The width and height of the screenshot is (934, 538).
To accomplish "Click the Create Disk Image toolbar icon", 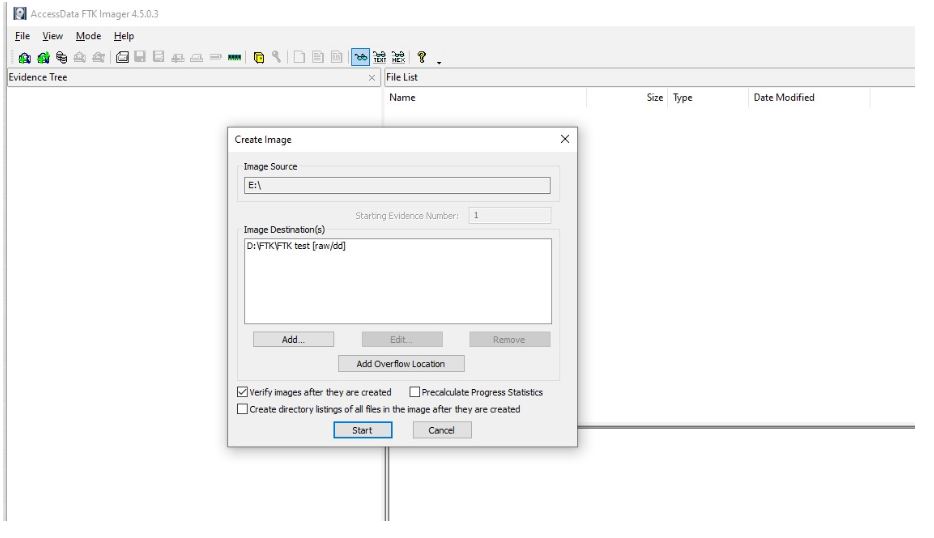I will coord(122,57).
